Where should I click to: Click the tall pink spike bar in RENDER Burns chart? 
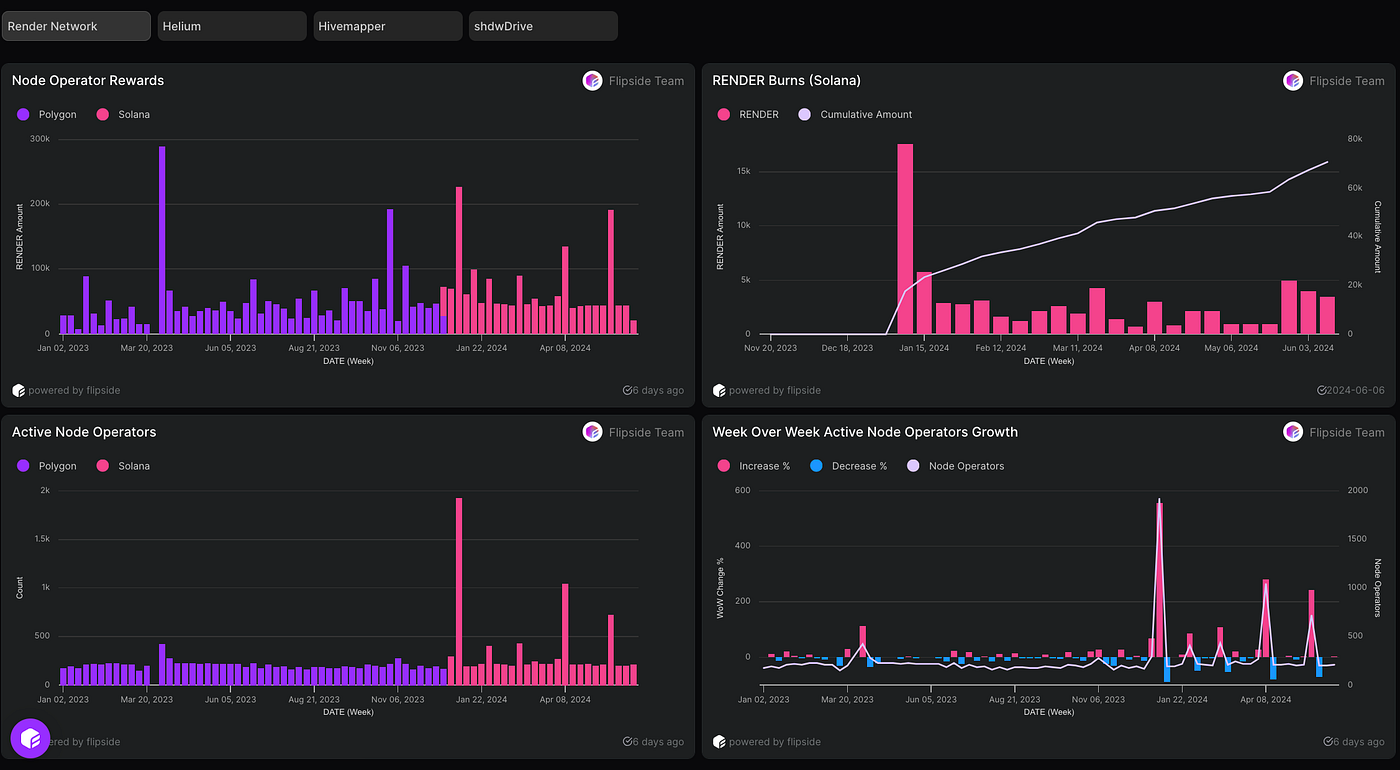[904, 240]
